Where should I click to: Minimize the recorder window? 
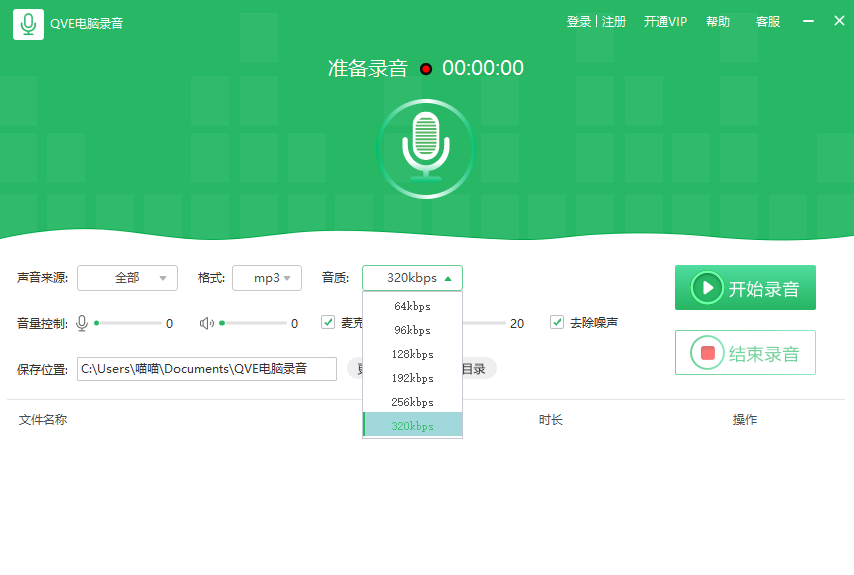pos(809,22)
